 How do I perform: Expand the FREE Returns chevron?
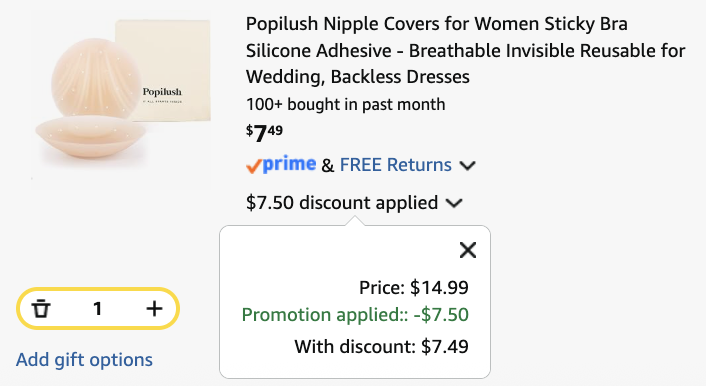coord(467,166)
